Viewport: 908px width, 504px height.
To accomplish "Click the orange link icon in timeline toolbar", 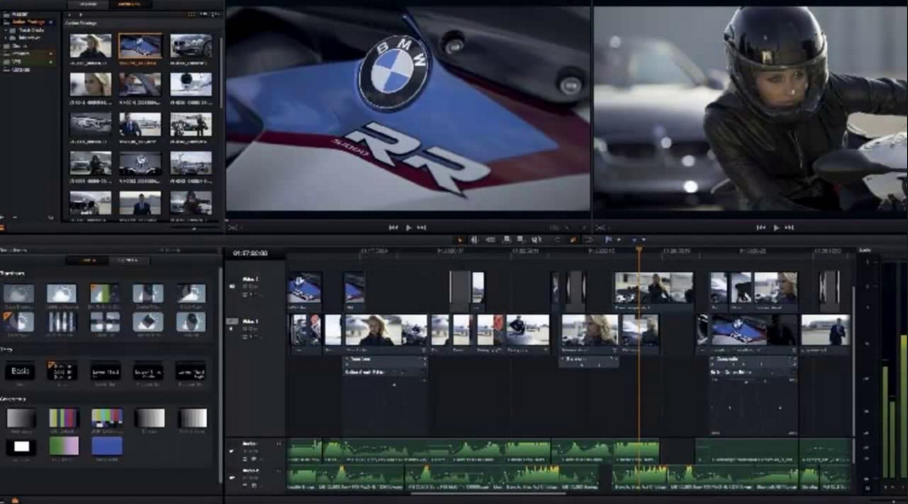I will 573,239.
